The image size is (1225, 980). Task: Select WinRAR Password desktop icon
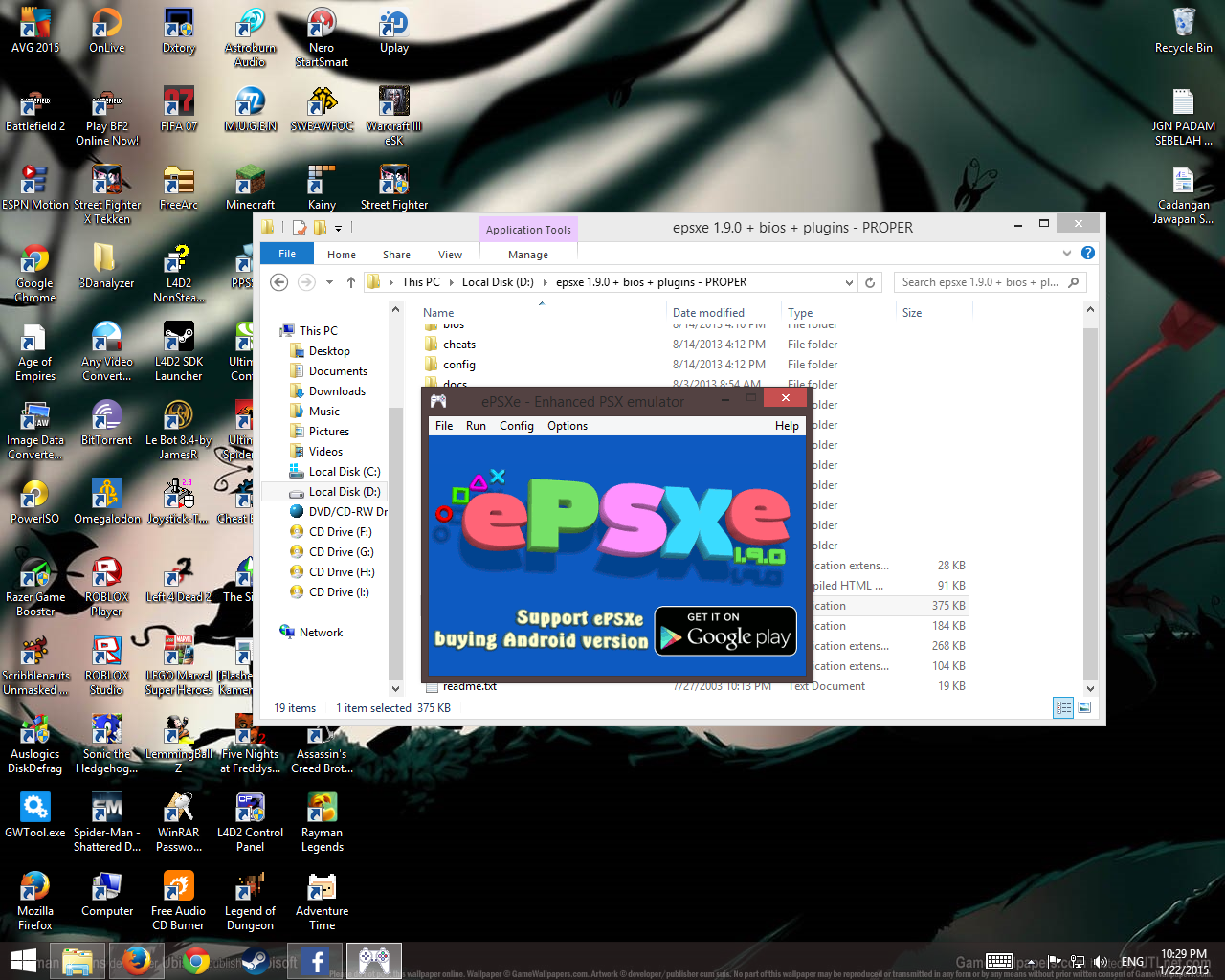(x=179, y=822)
